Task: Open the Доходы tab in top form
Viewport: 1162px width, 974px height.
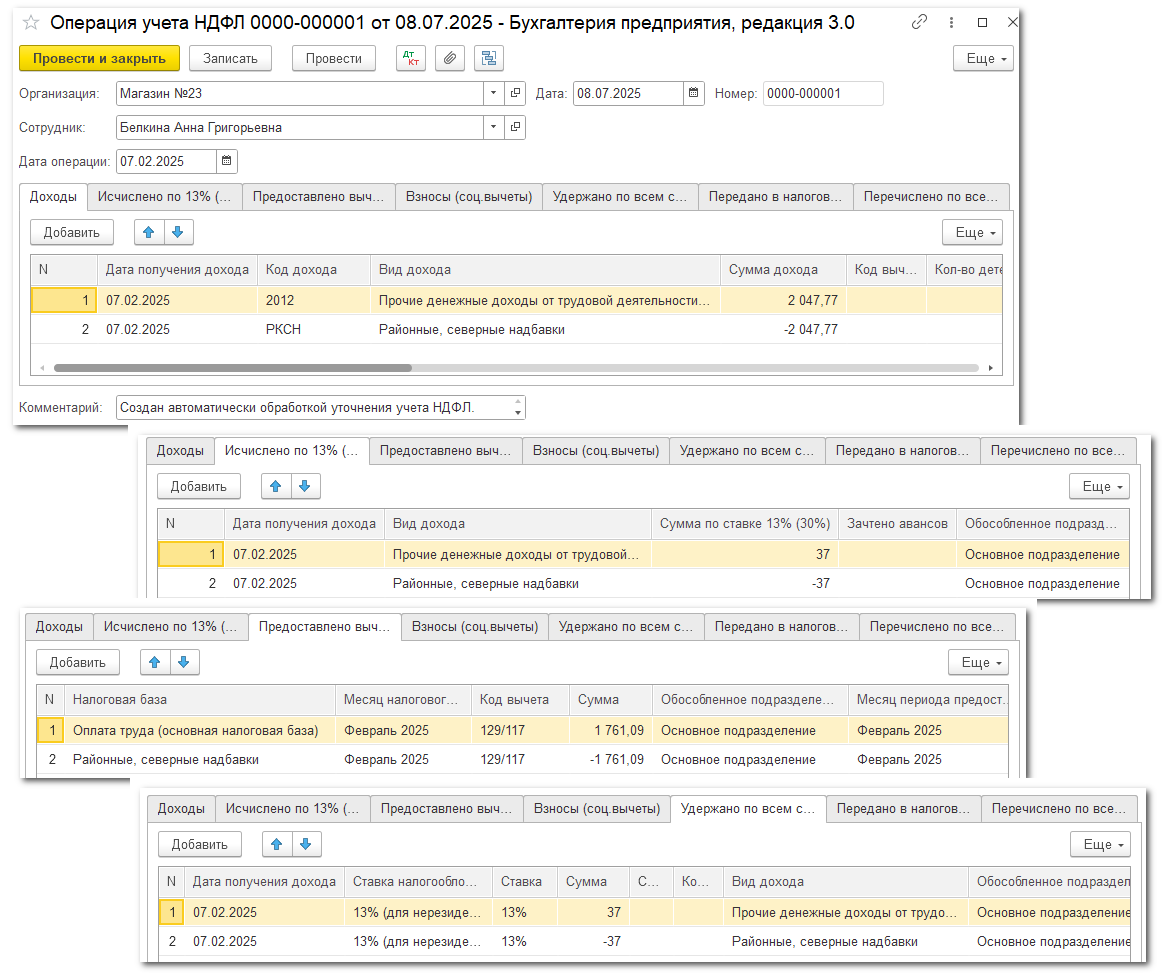Action: [x=53, y=197]
